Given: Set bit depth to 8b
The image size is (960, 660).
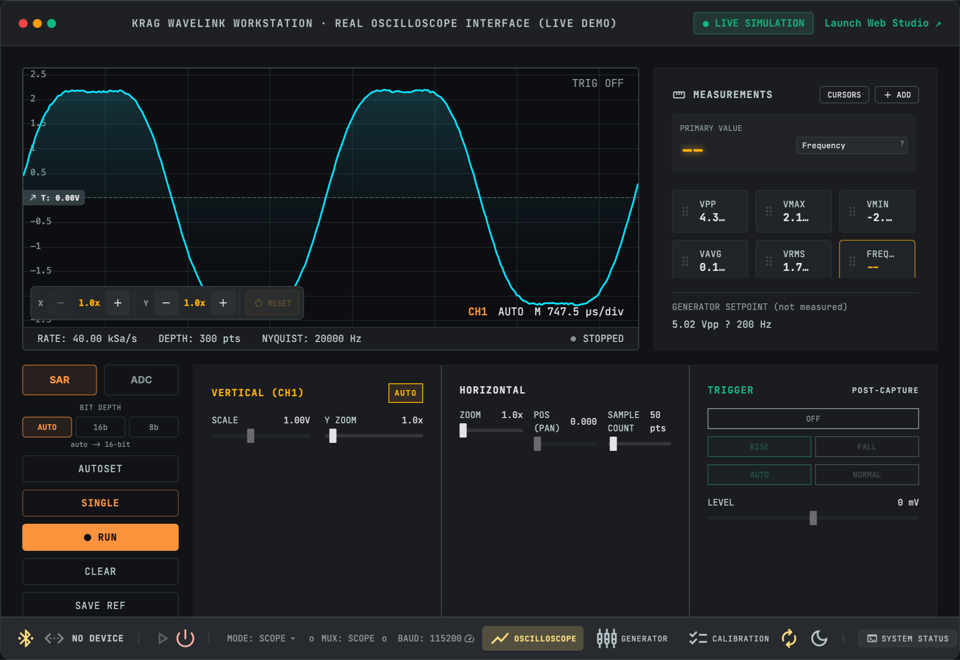Looking at the screenshot, I should (x=154, y=427).
